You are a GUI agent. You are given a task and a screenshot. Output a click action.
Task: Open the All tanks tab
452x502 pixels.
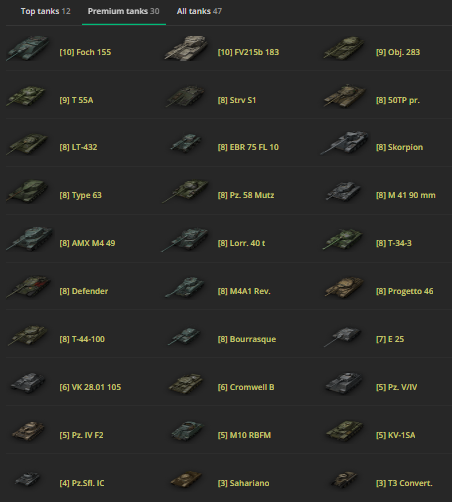pyautogui.click(x=199, y=11)
